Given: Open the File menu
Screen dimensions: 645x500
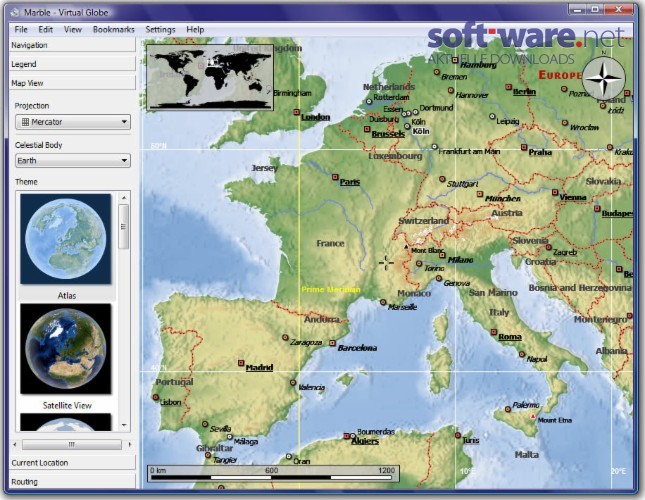Looking at the screenshot, I should point(21,30).
